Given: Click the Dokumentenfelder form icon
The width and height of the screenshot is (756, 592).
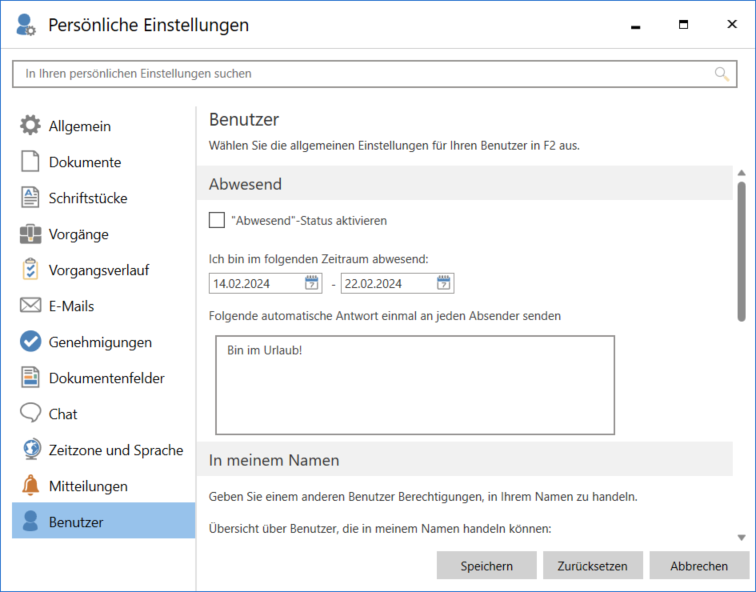Looking at the screenshot, I should pyautogui.click(x=30, y=377).
